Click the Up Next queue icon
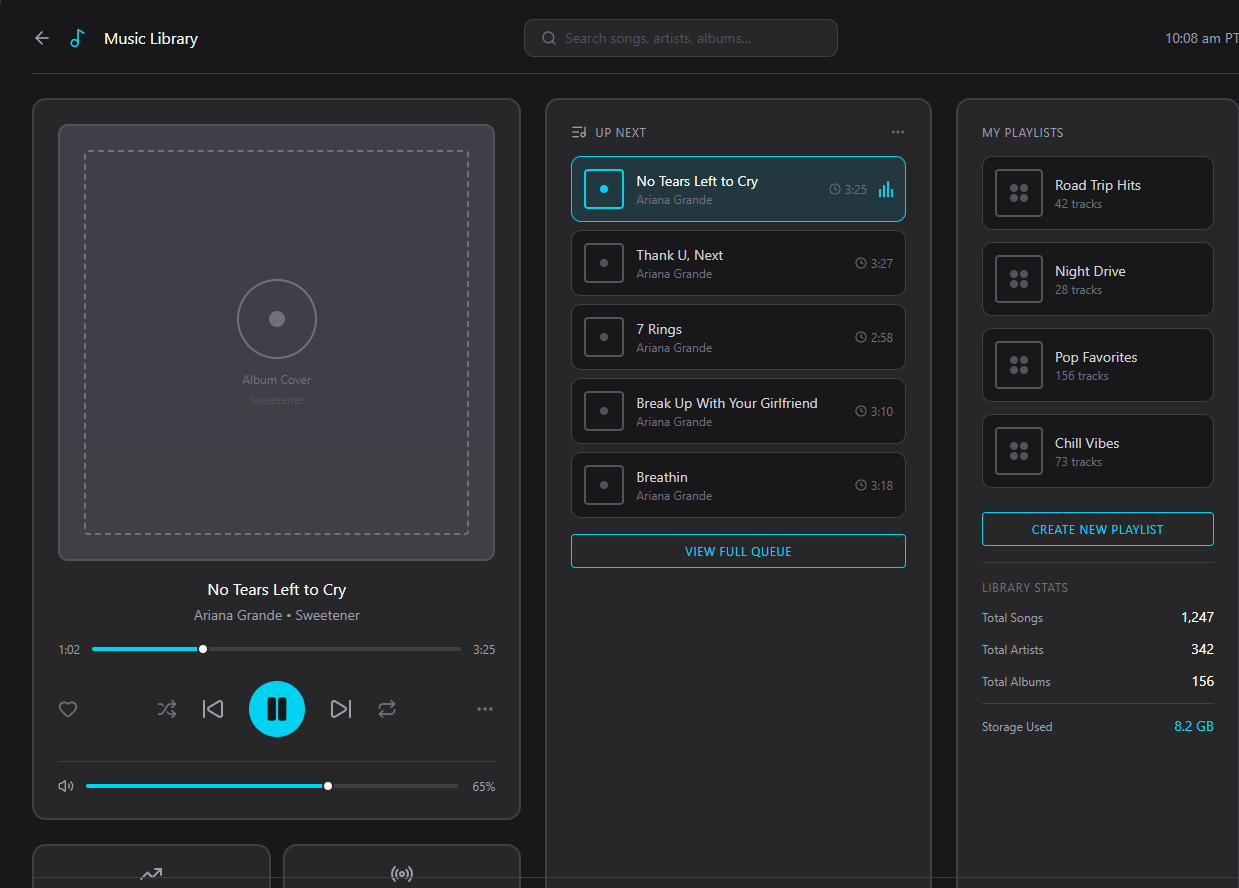Viewport: 1239px width, 888px height. click(578, 131)
